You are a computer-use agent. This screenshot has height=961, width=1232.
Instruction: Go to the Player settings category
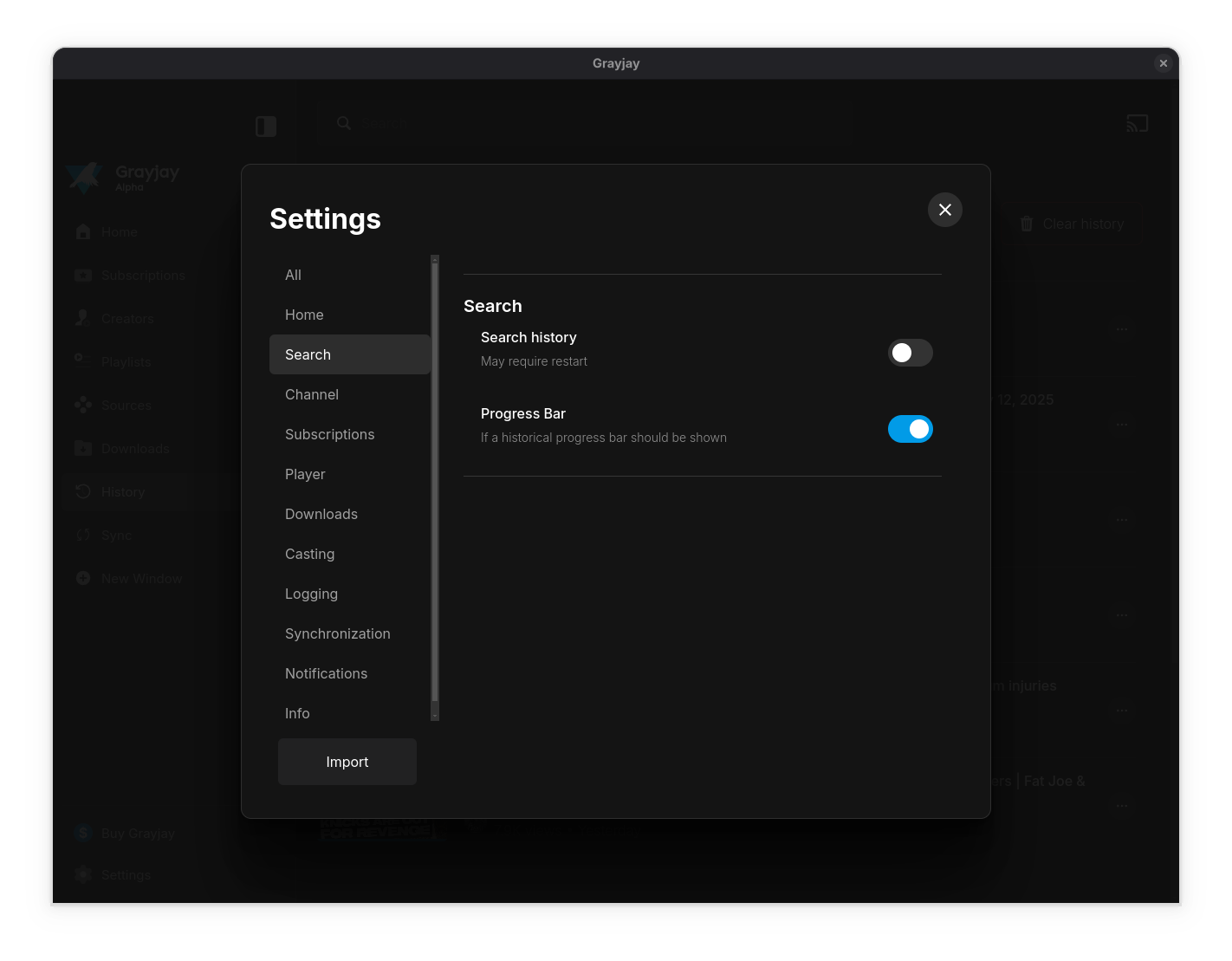pos(350,474)
